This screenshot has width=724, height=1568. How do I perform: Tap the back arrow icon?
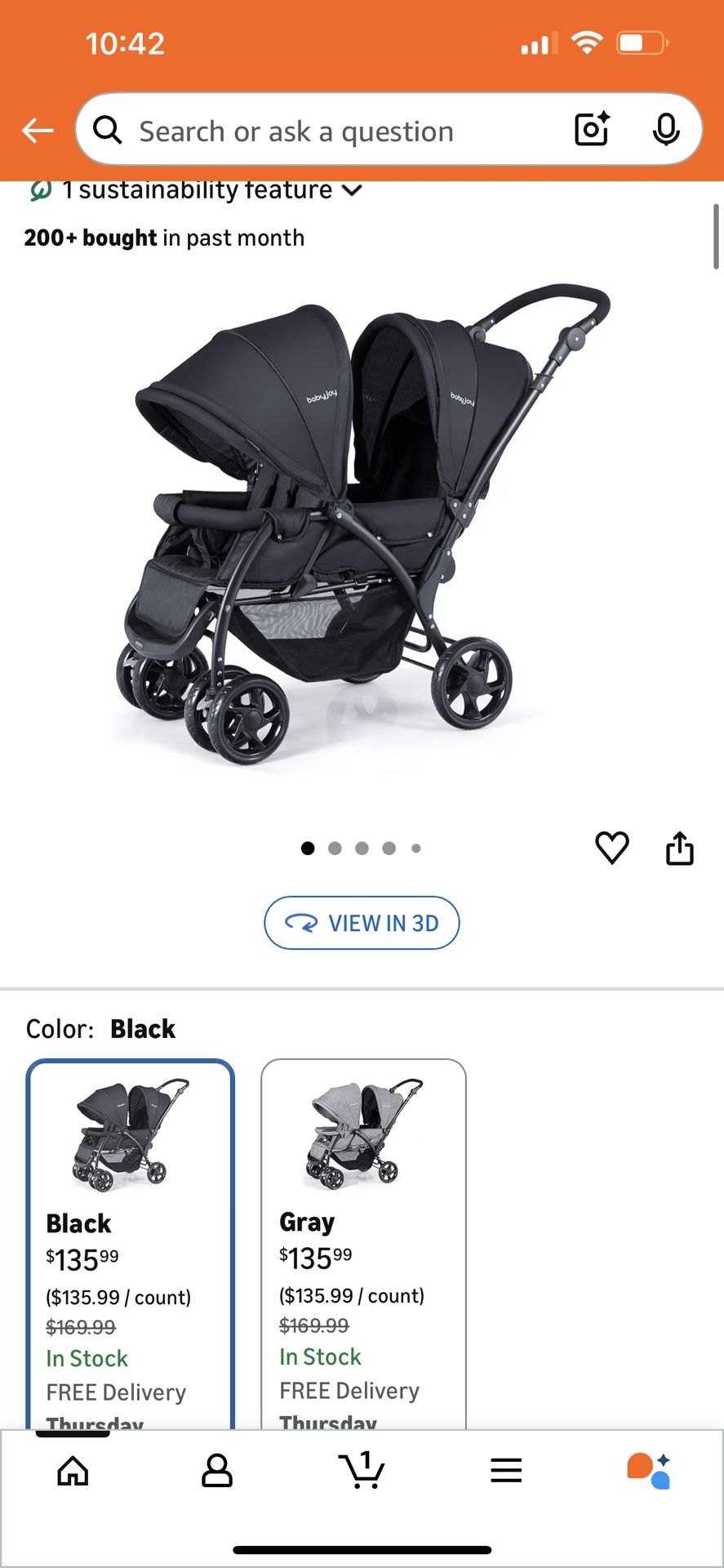(x=38, y=130)
